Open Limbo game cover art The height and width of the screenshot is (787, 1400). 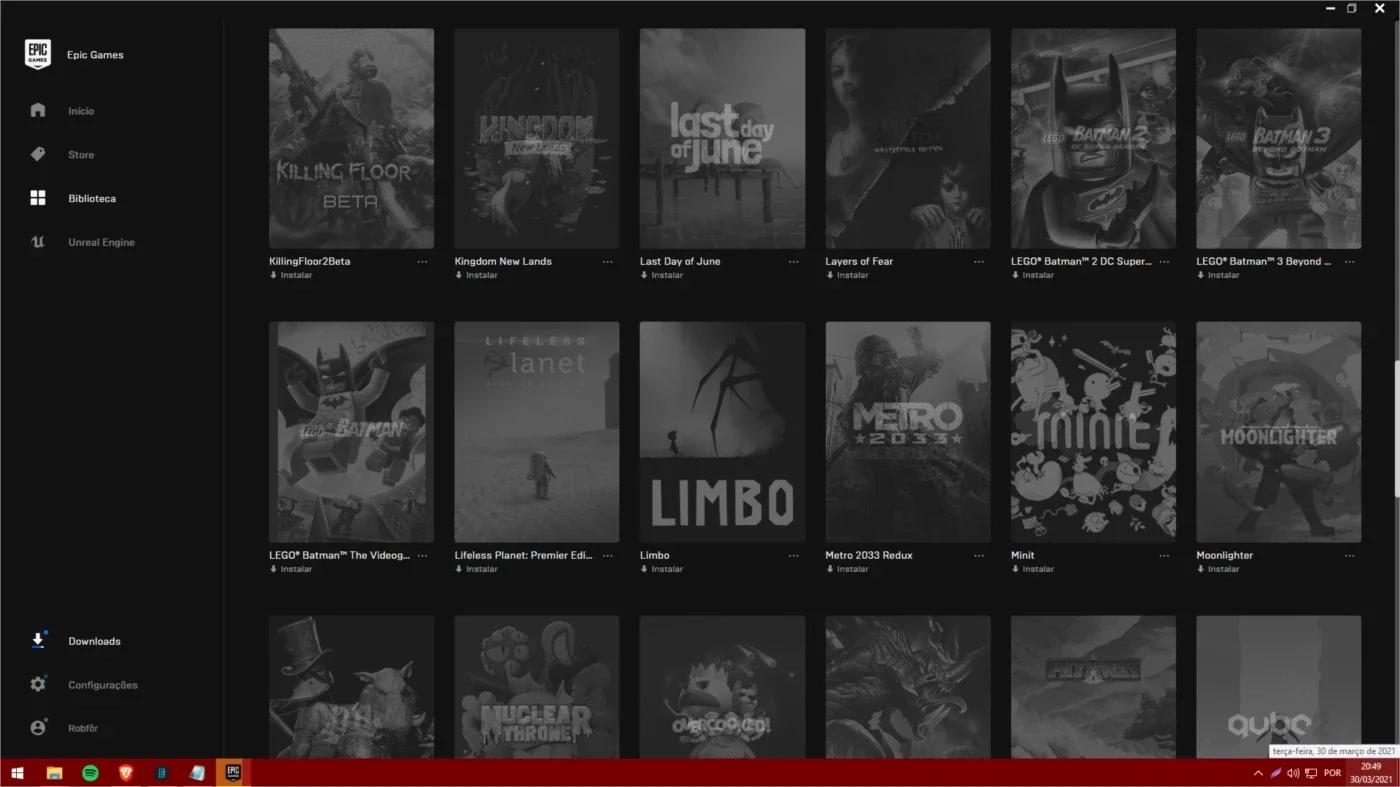[x=722, y=432]
